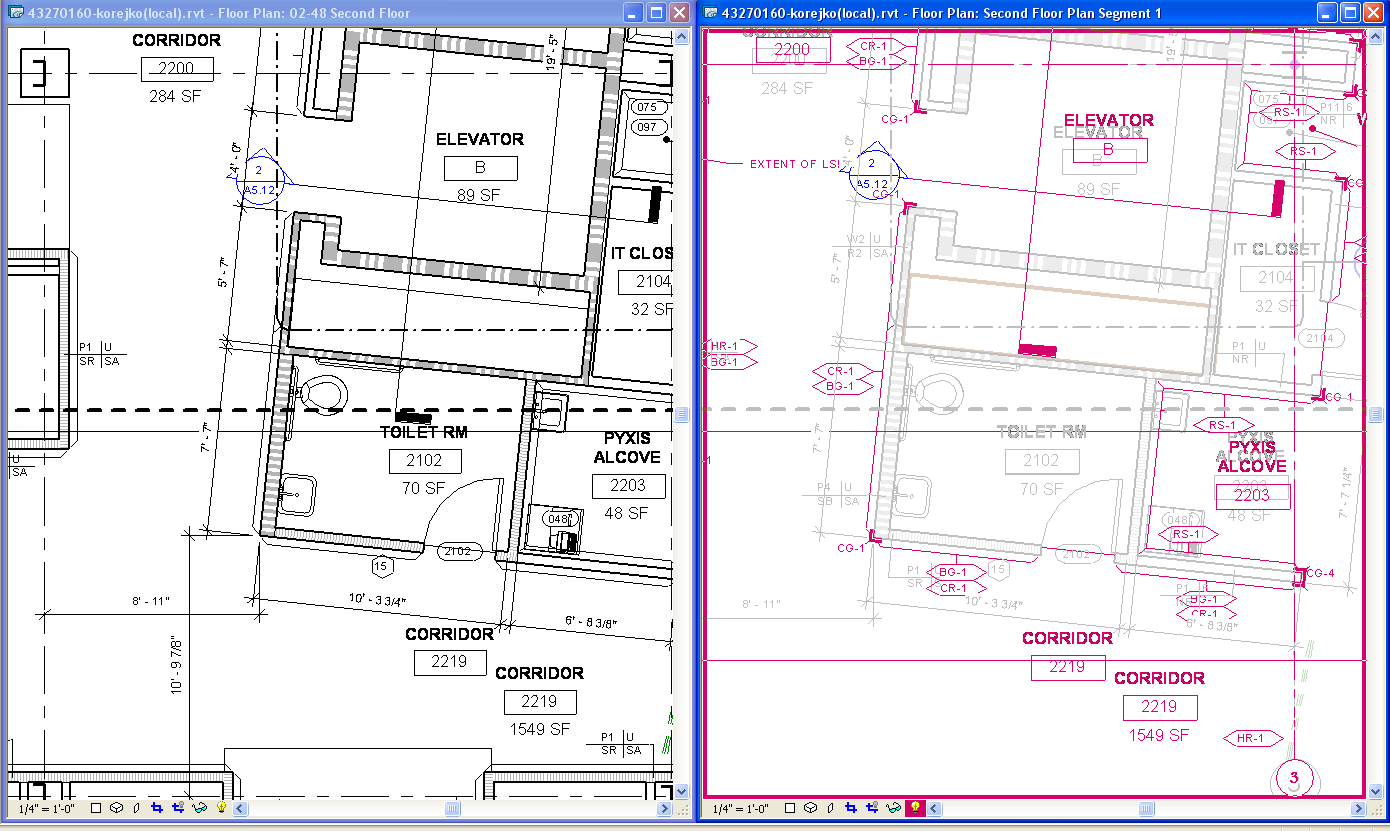This screenshot has width=1390, height=831.
Task: Select HR-1 tag below 1549 SF in Segment 1 window
Action: point(1252,739)
